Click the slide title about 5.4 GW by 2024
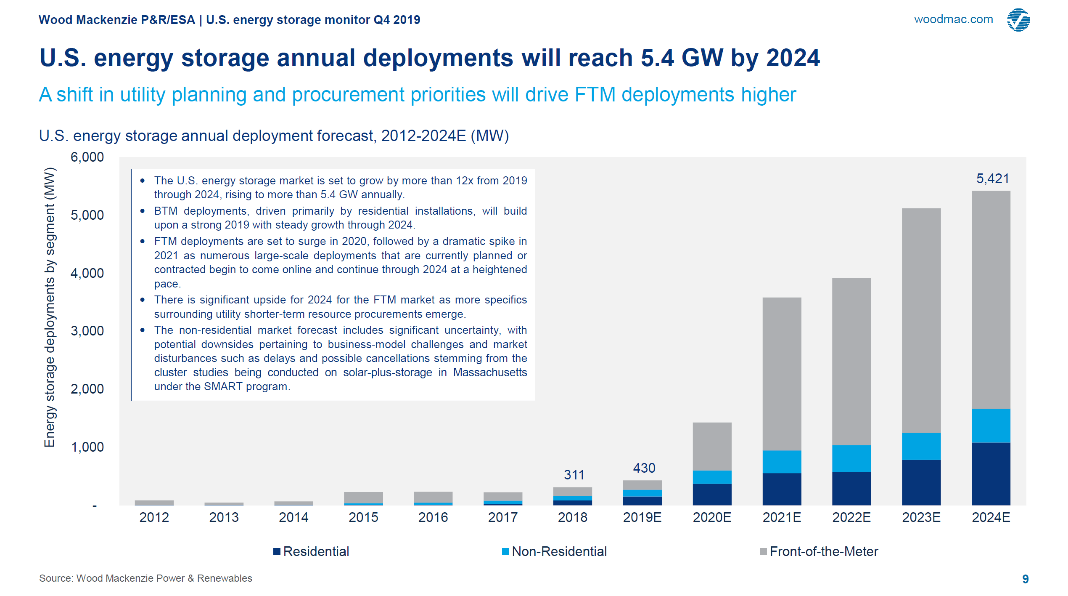The image size is (1068, 596). click(430, 58)
